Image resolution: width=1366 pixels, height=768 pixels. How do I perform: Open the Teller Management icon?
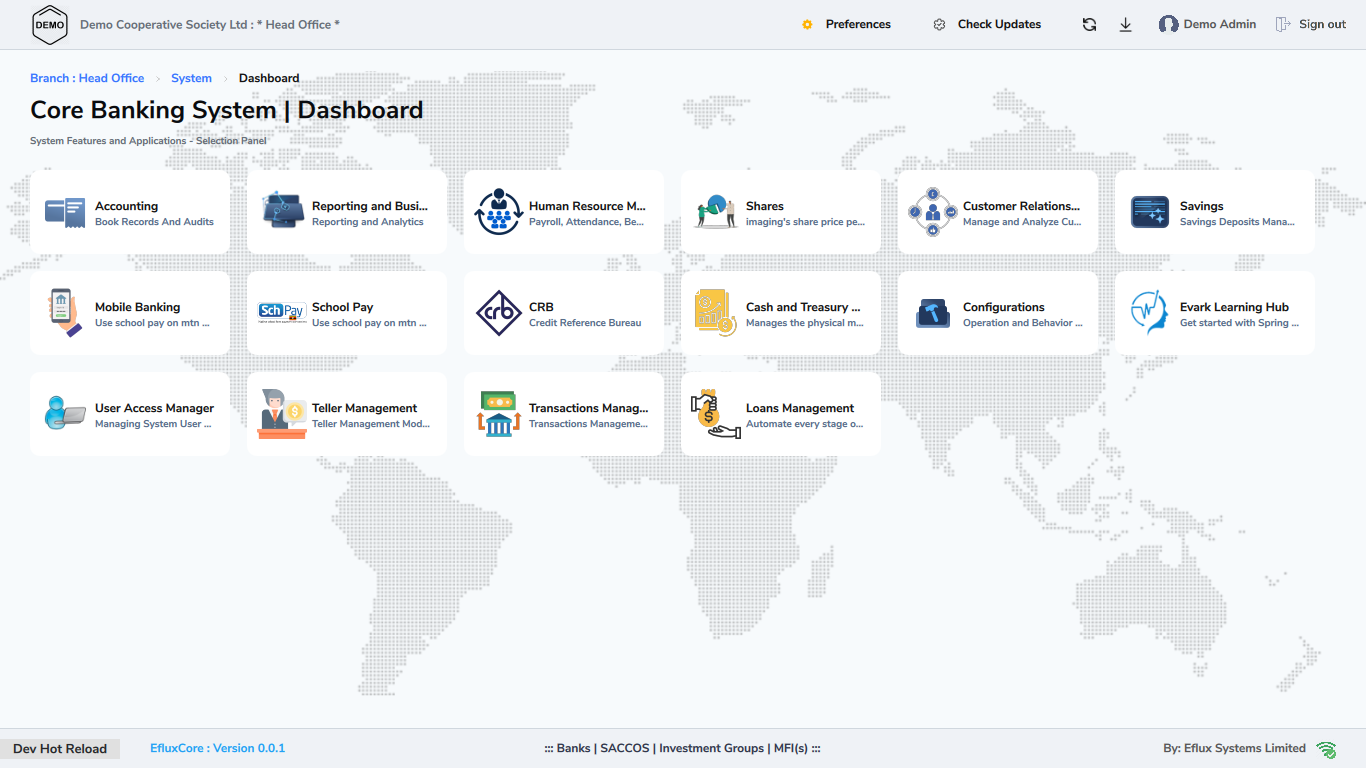tap(282, 414)
